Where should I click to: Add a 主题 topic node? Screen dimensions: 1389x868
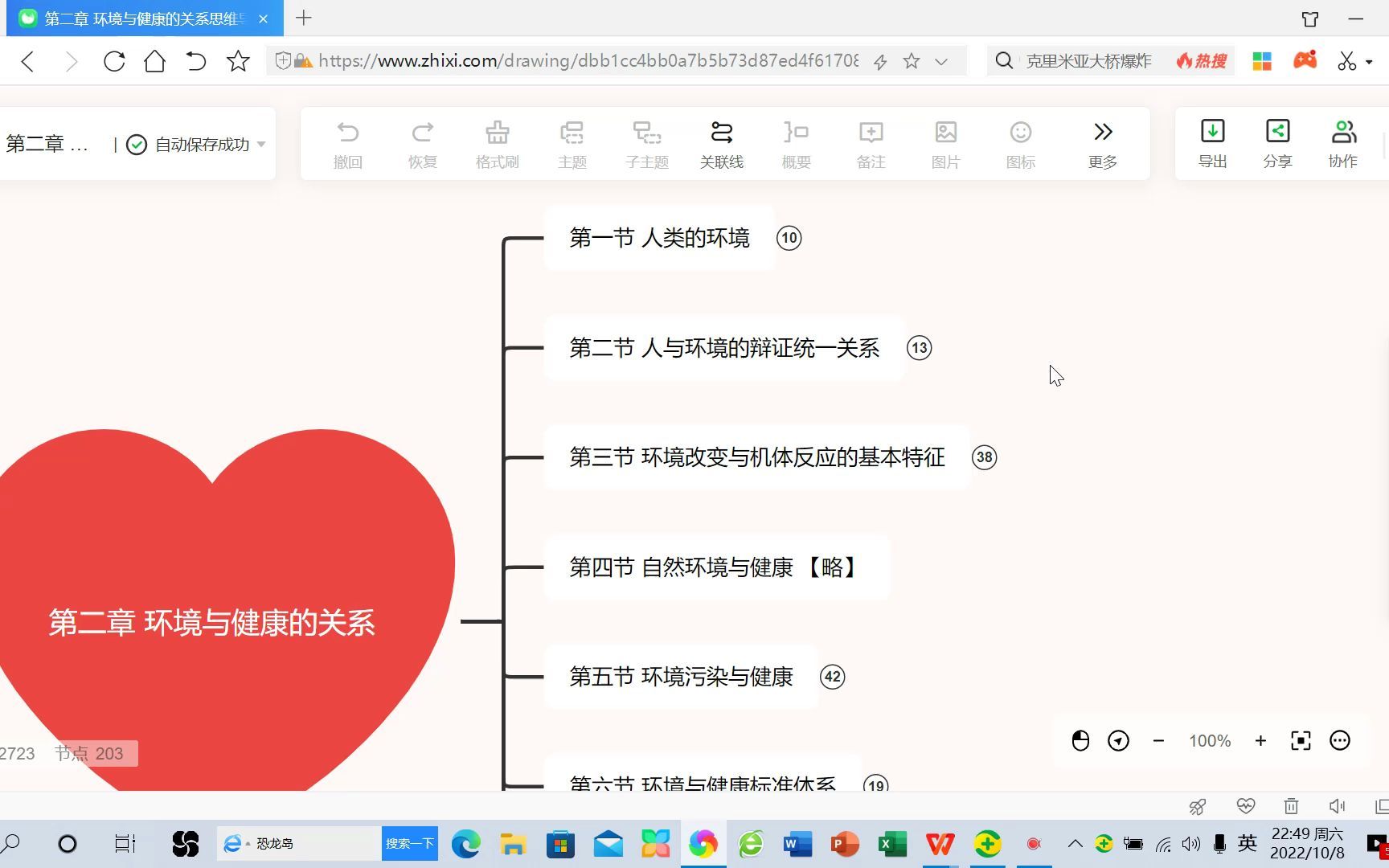(572, 145)
